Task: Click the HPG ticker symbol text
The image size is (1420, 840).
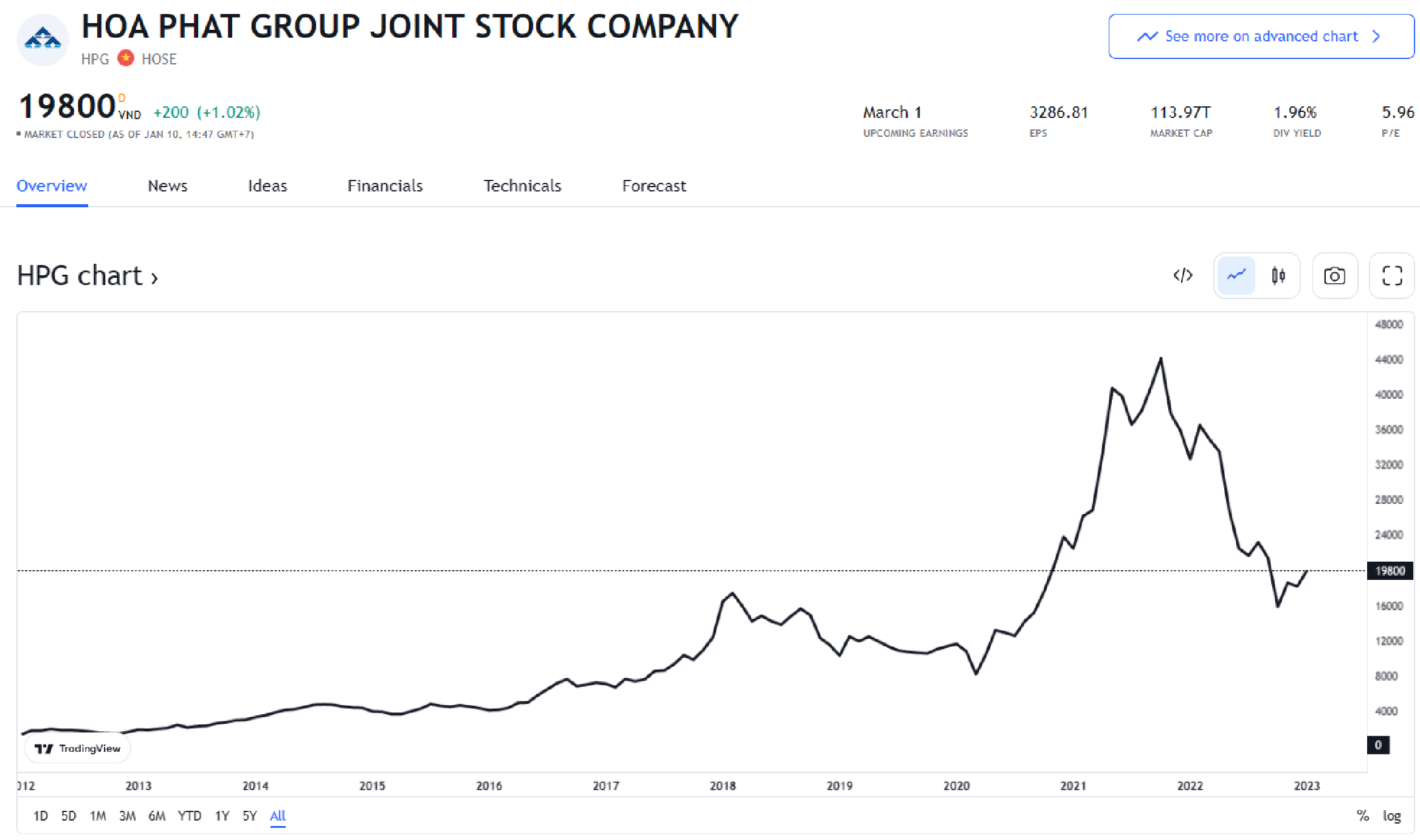Action: pos(95,59)
